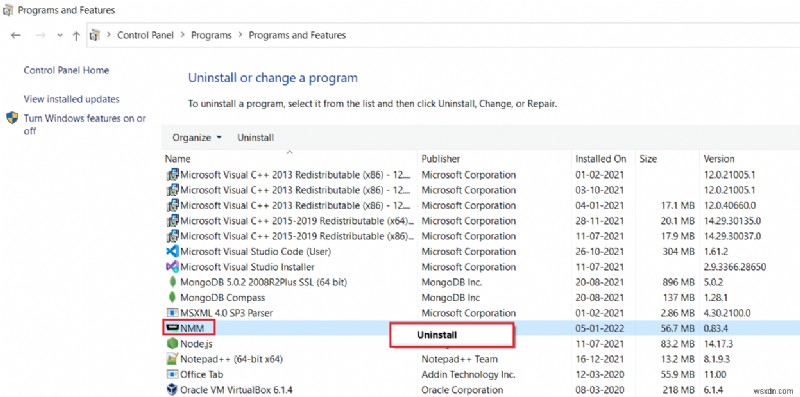Open Turn Windows features on or off
800x397 pixels.
(x=85, y=125)
